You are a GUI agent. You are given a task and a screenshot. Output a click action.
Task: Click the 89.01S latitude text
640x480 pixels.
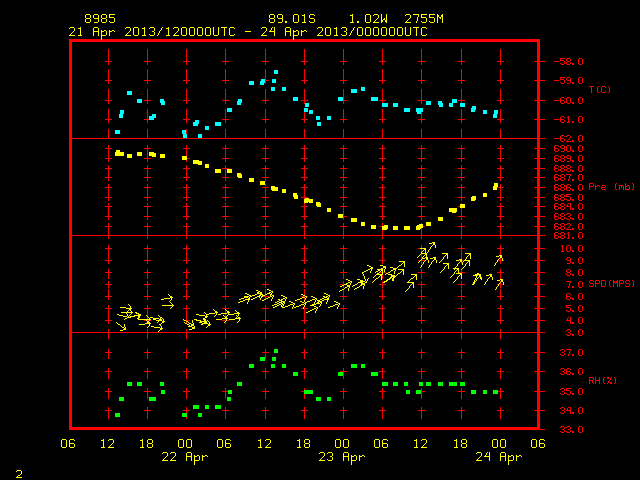(292, 19)
